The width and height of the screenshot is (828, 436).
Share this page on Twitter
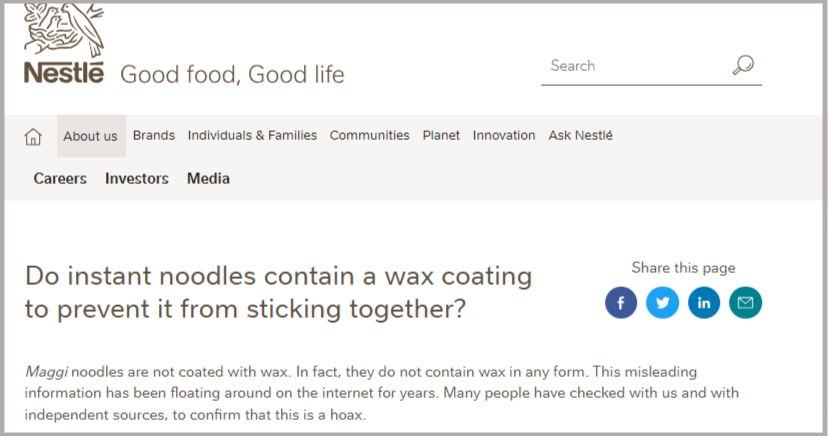tap(662, 302)
